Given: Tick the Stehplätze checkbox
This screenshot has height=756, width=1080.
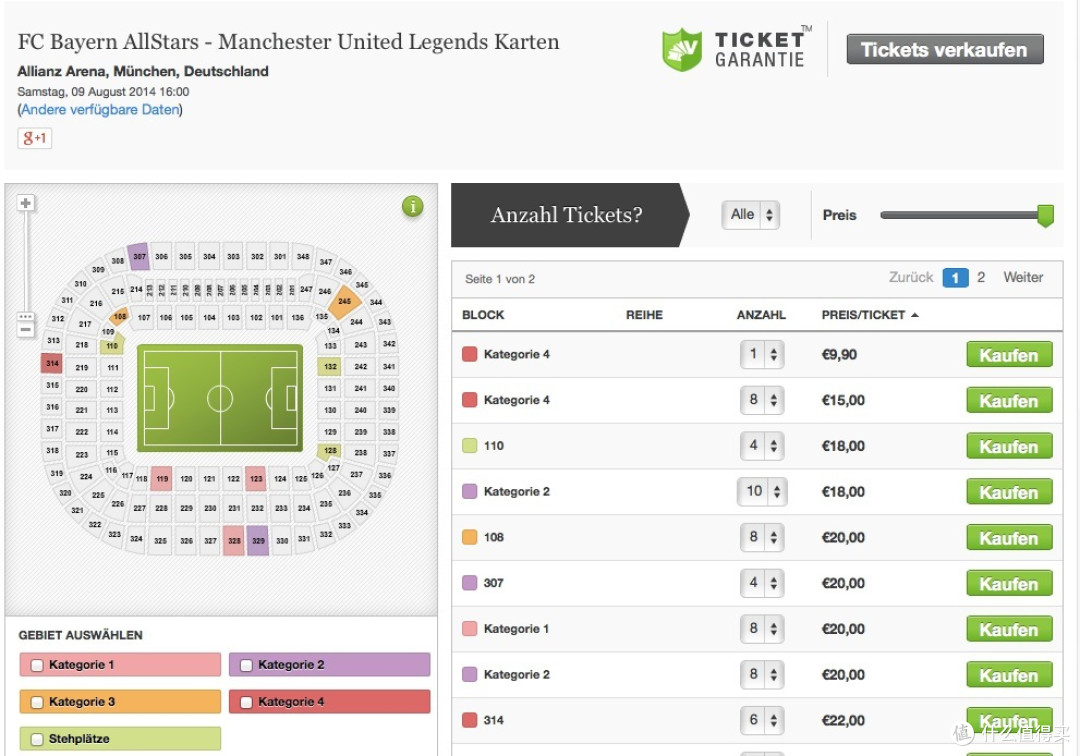Looking at the screenshot, I should coord(37,739).
